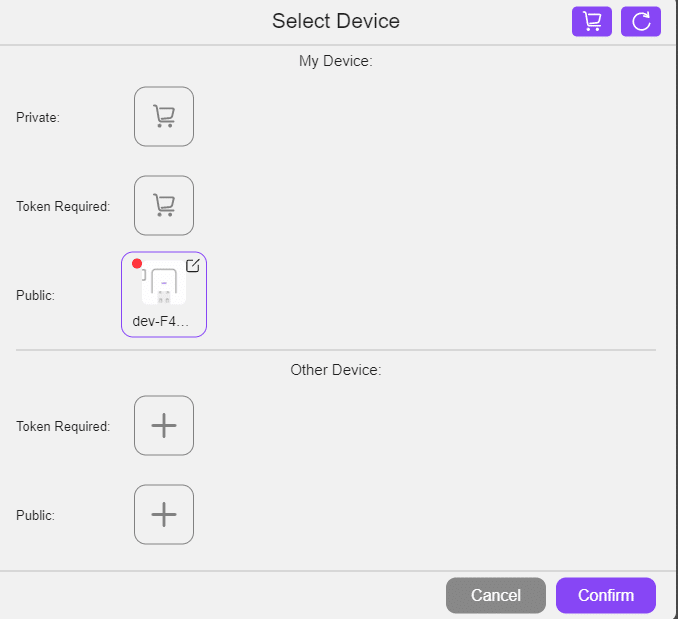Refresh the device list

(640, 22)
